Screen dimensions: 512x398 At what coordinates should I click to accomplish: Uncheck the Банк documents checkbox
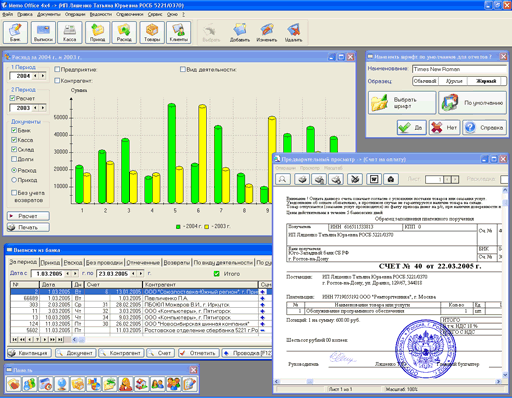tap(14, 130)
